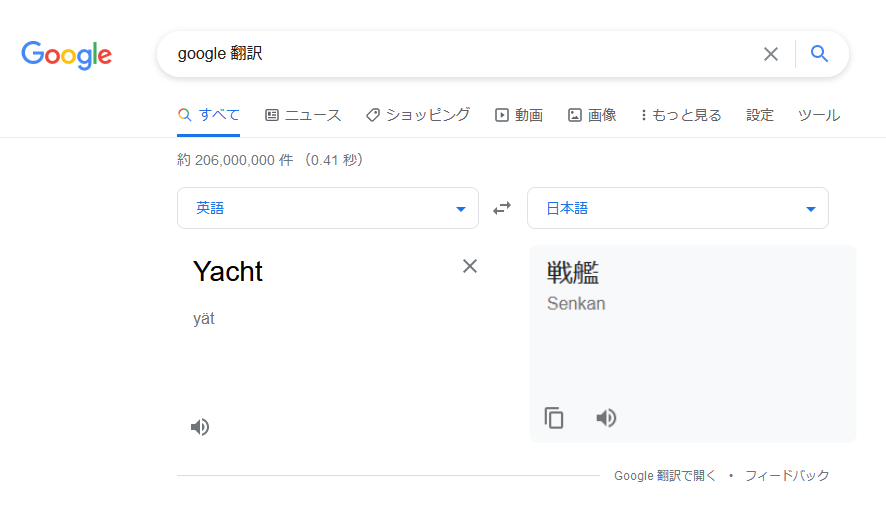This screenshot has width=886, height=510.
Task: Click the translated 戦艦 text
Action: click(573, 273)
